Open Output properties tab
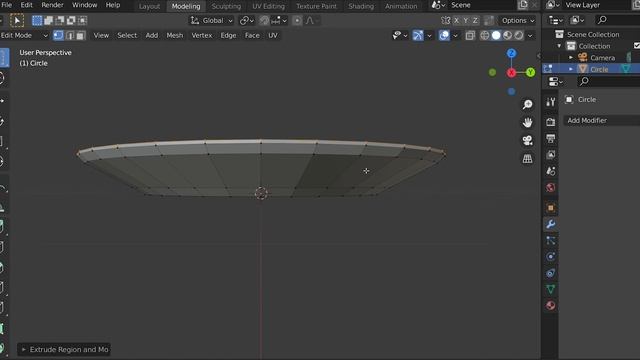The image size is (640, 360). point(551,138)
